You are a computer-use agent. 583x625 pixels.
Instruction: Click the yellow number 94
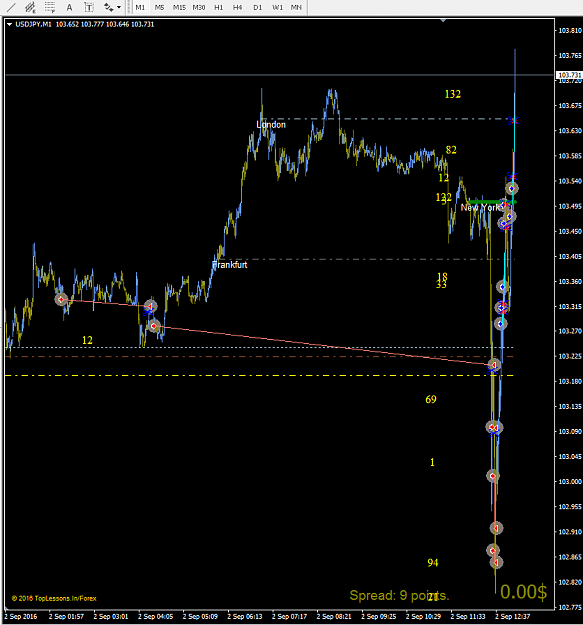click(x=433, y=563)
